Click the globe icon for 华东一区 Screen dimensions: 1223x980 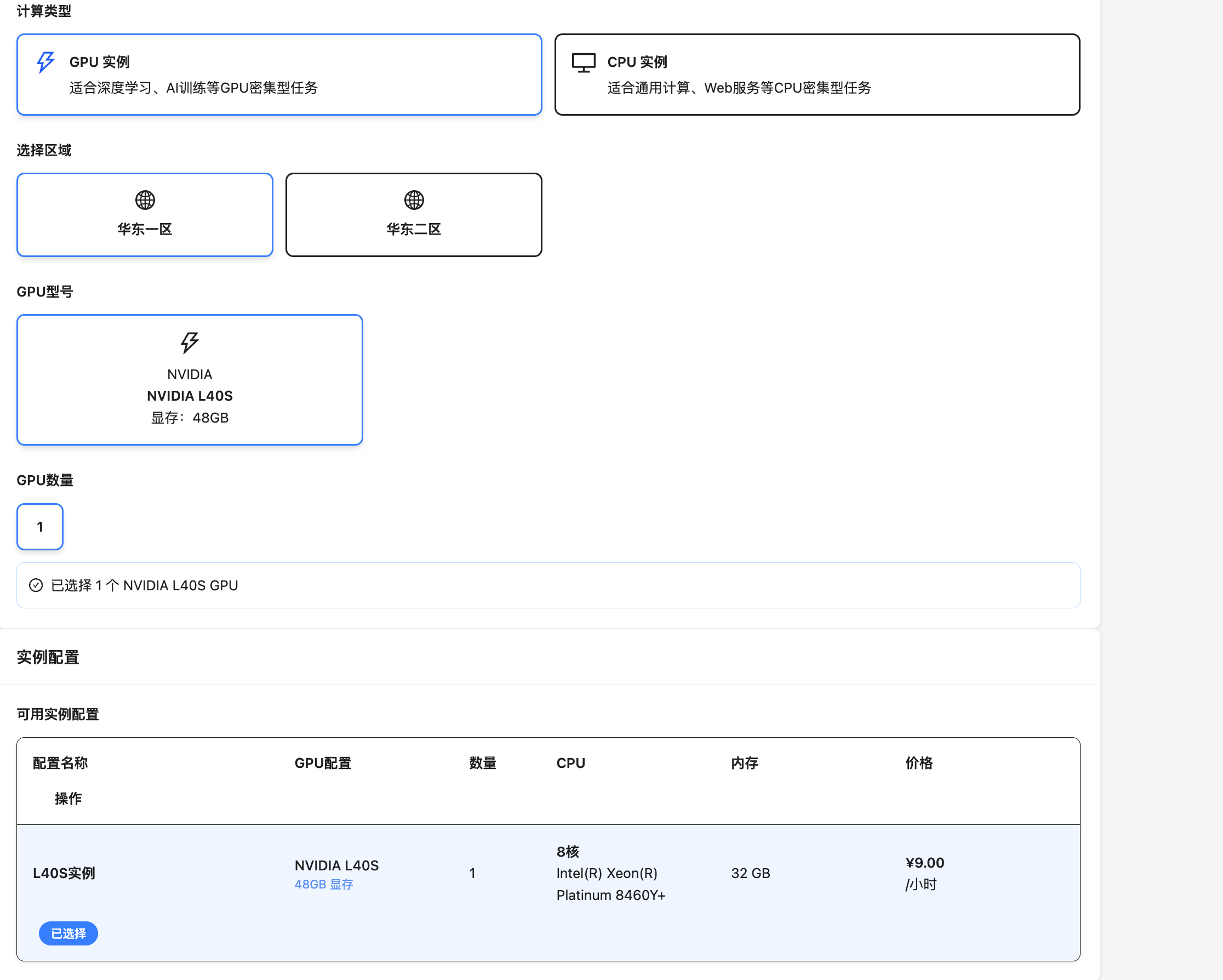coord(145,200)
